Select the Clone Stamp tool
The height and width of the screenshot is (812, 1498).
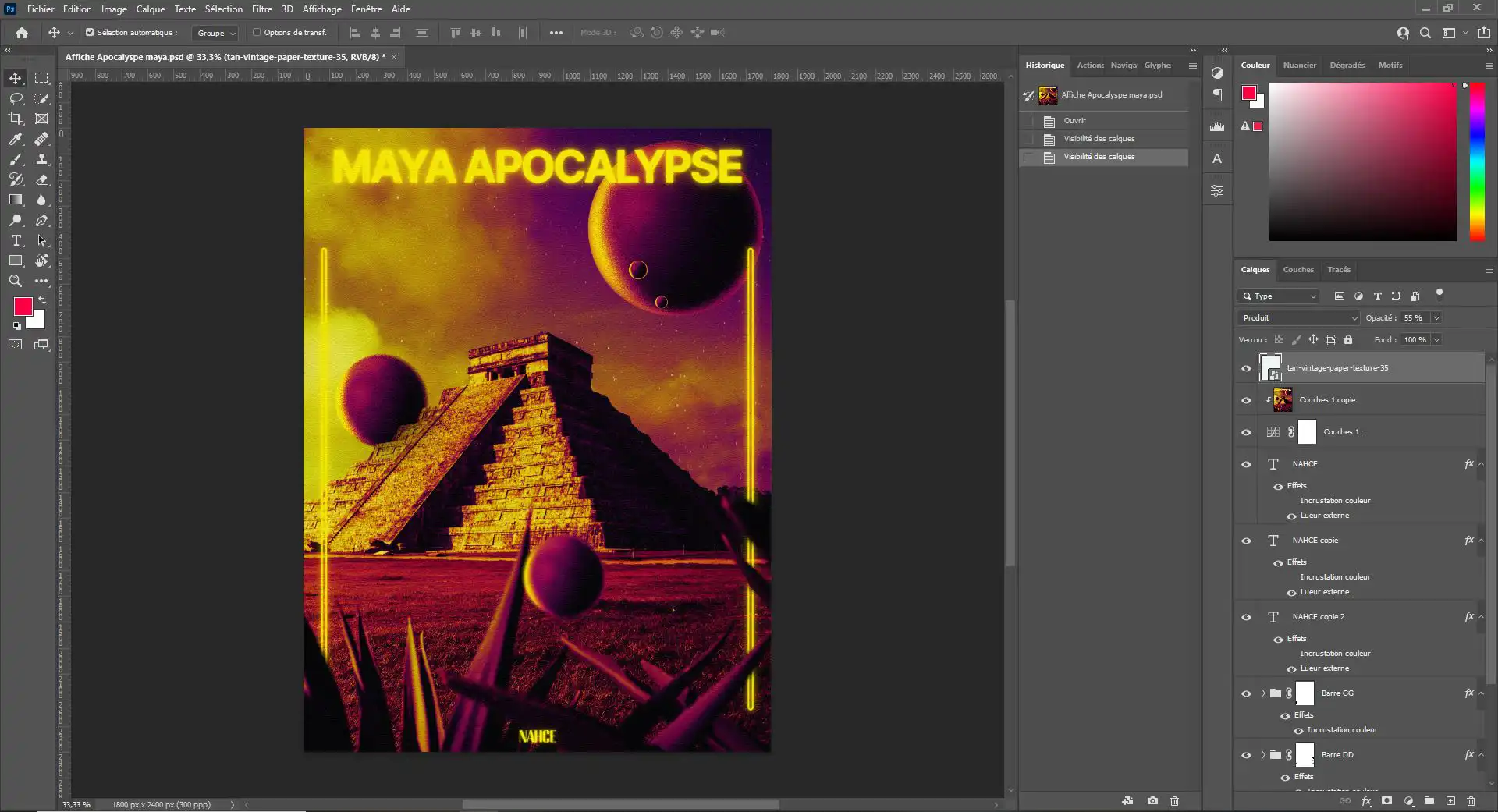(42, 159)
